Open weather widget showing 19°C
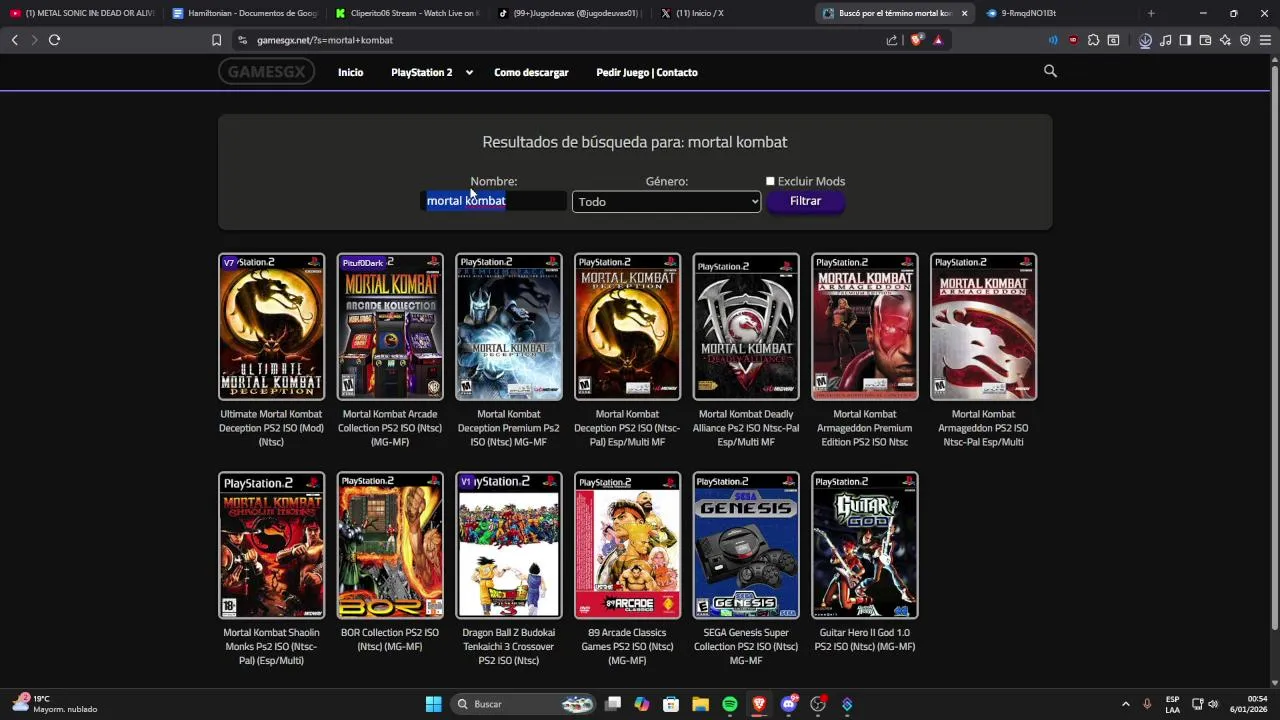 pos(55,704)
